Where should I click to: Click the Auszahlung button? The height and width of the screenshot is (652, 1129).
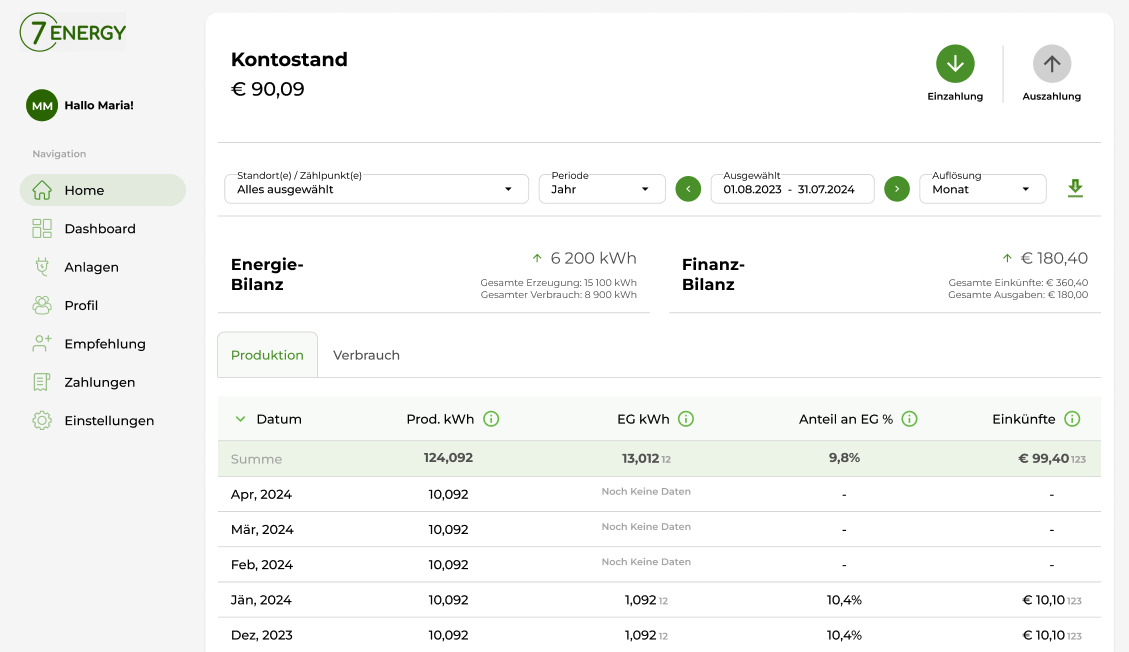1051,64
